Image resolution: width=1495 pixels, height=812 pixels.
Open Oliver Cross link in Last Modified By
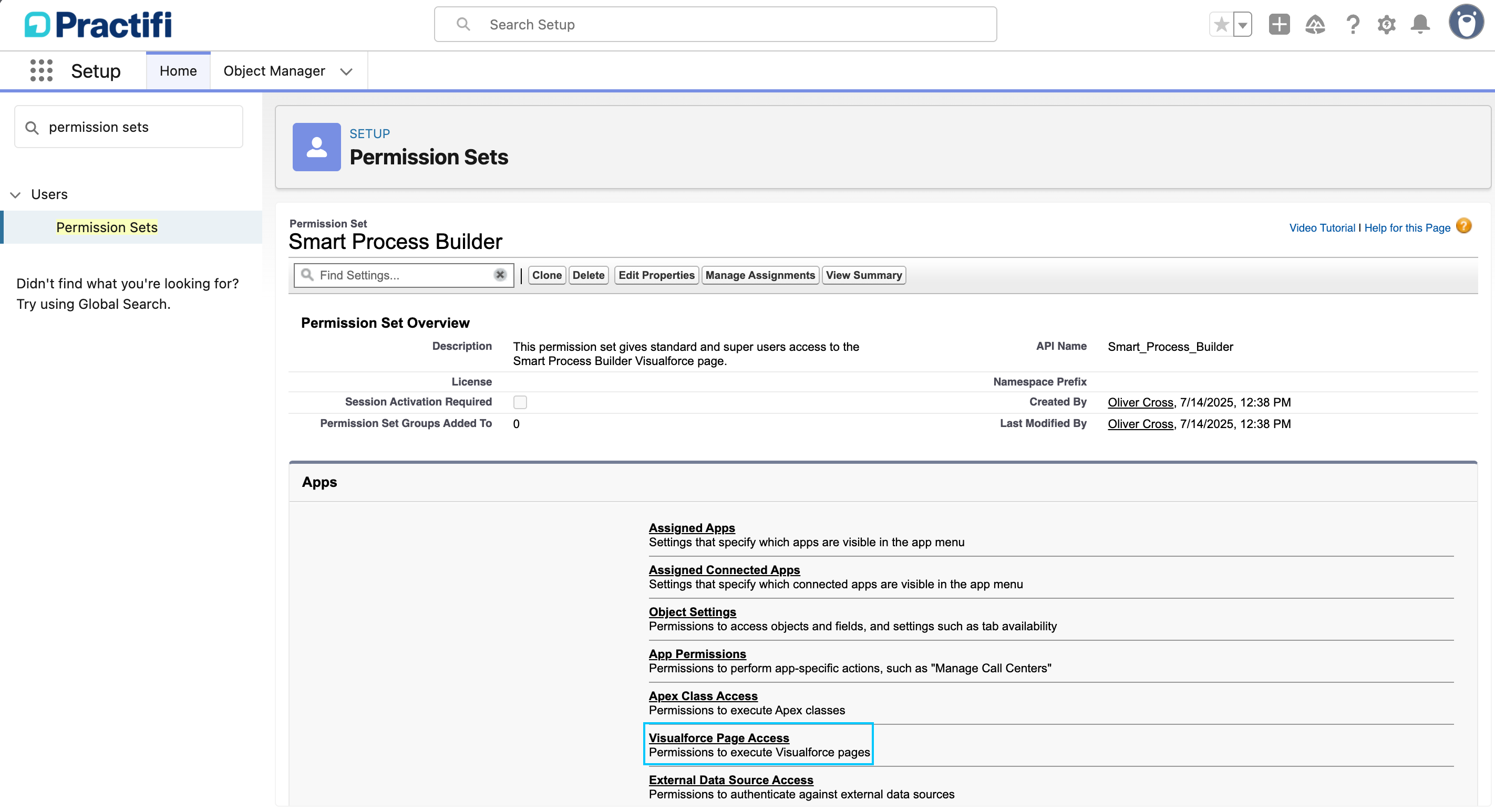1140,424
